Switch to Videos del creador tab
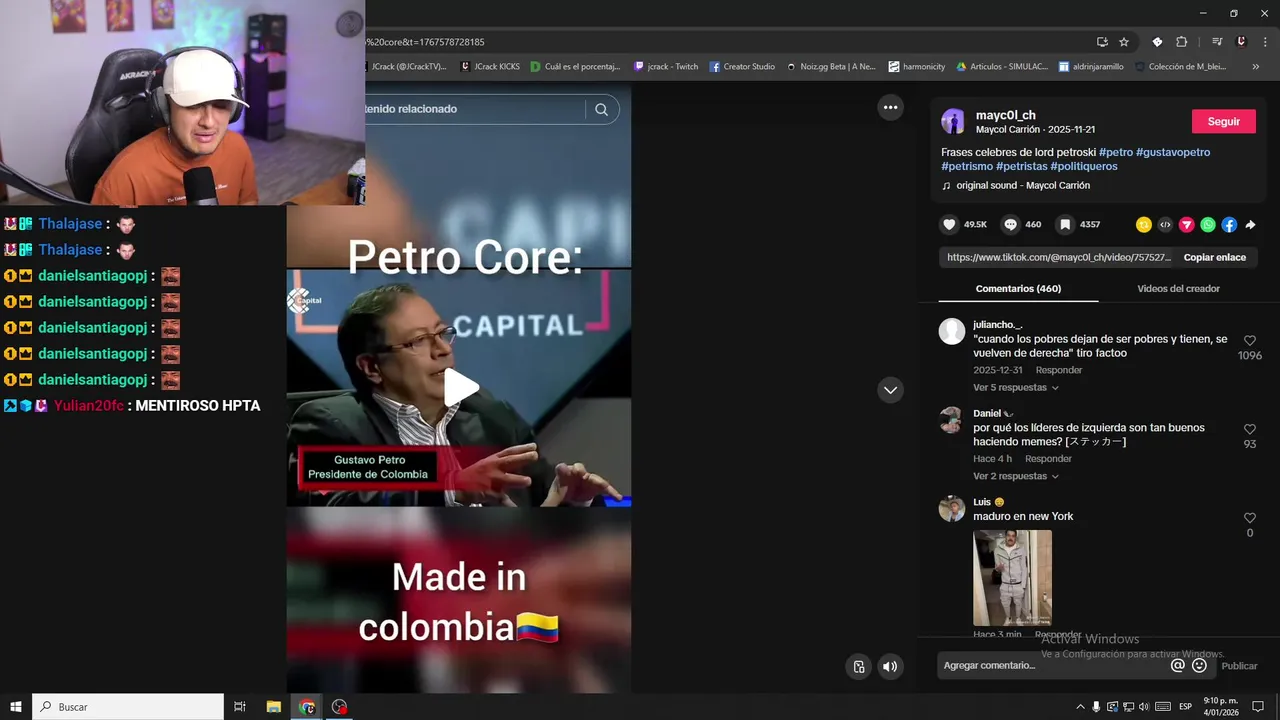Screen dimensions: 1280x720 (x=1178, y=289)
